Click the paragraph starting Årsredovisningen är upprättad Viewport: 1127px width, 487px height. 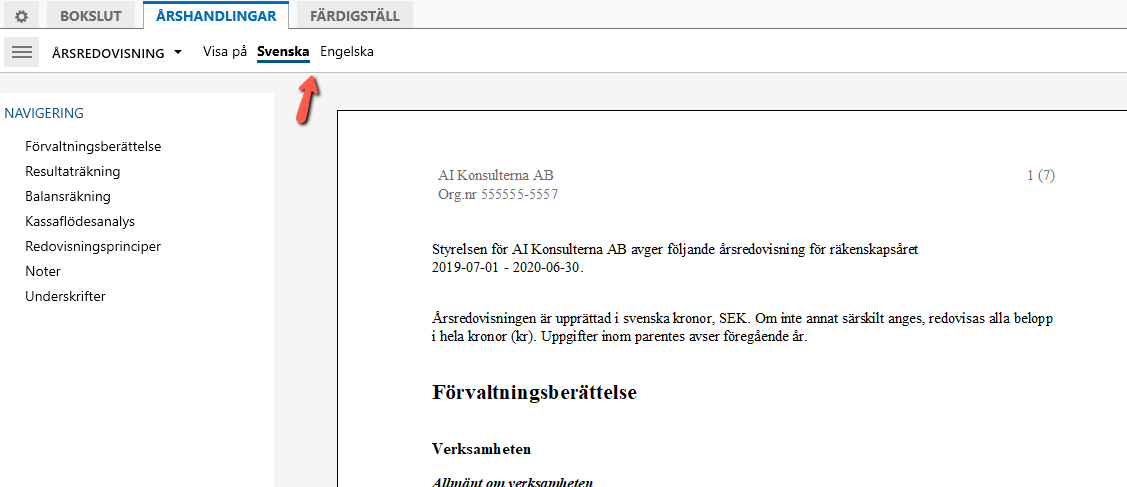pyautogui.click(x=744, y=327)
